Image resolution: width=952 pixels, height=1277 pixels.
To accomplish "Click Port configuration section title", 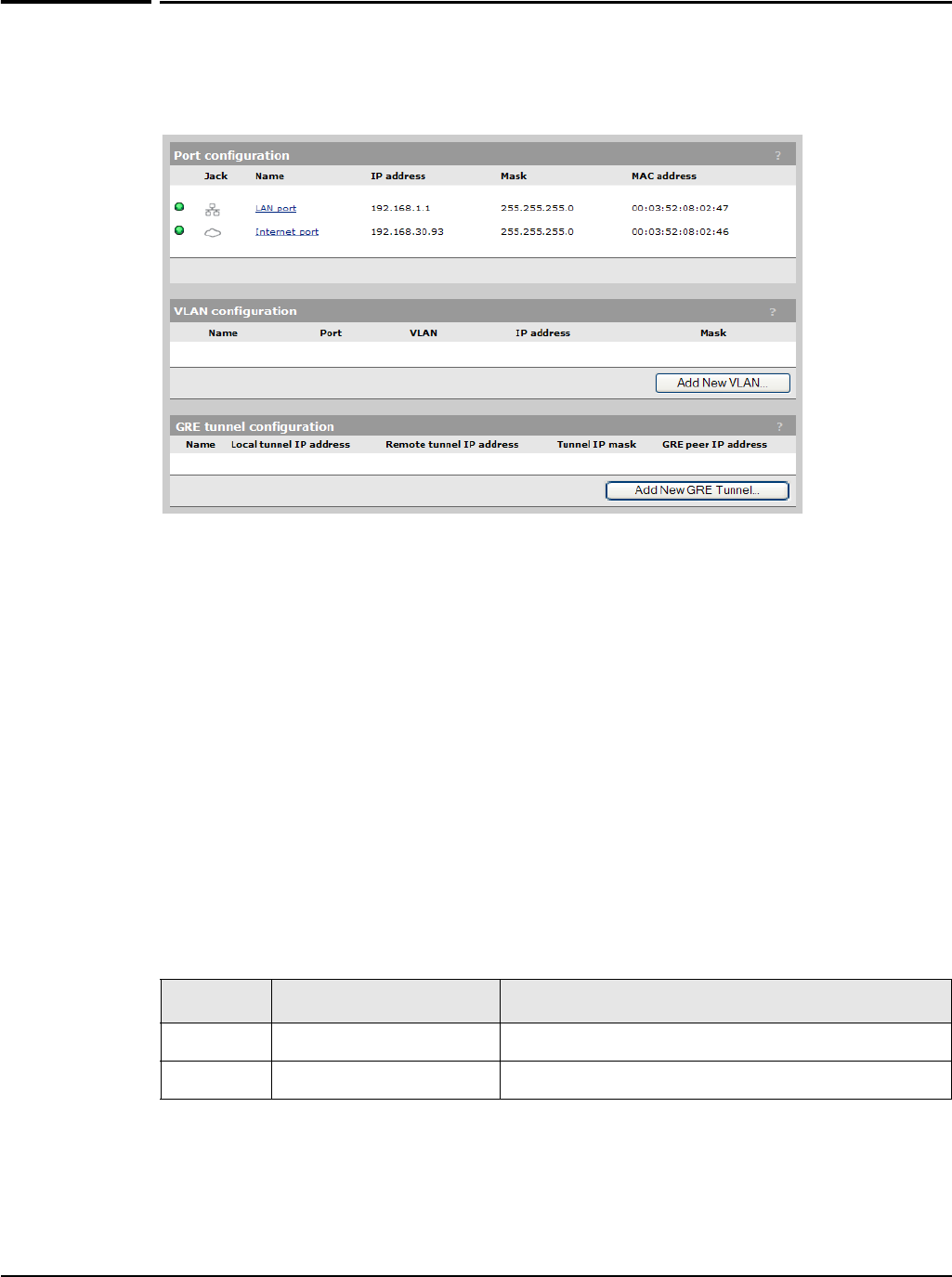I will coord(231,155).
